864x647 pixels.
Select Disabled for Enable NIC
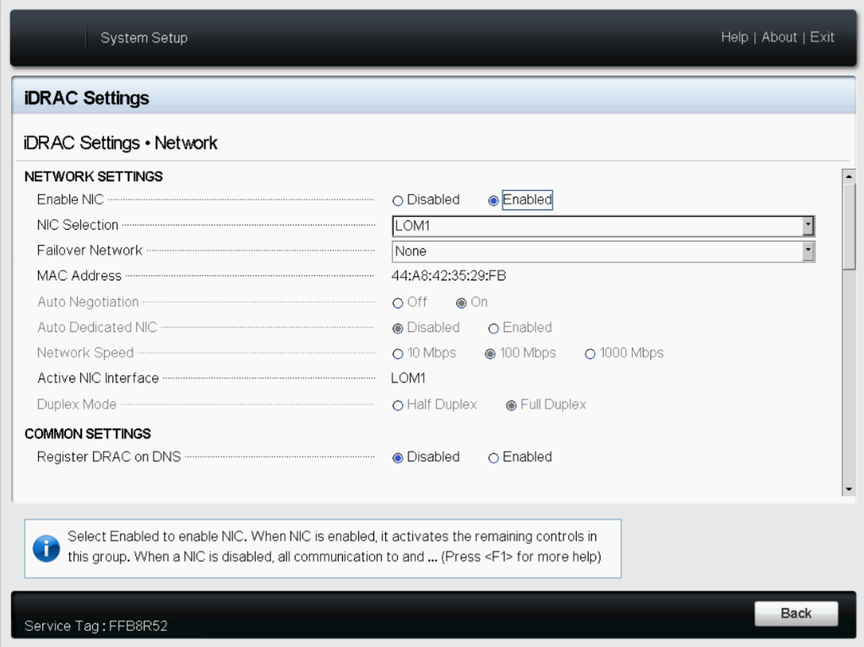398,201
